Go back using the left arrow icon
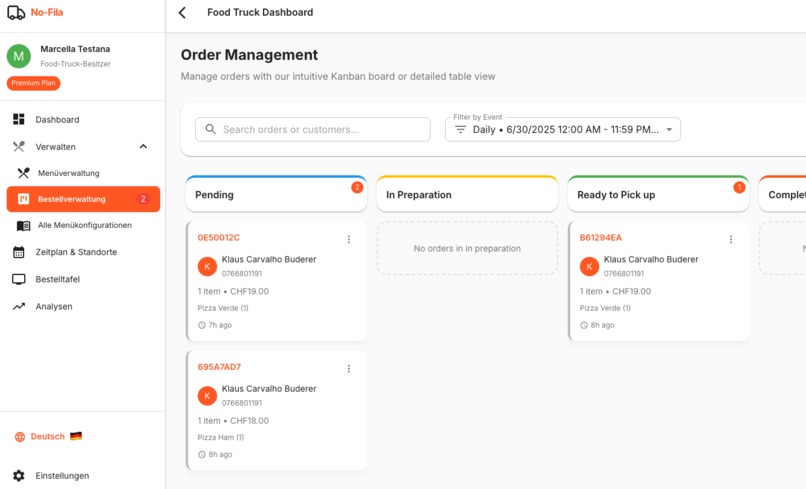The height and width of the screenshot is (489, 806). tap(182, 12)
